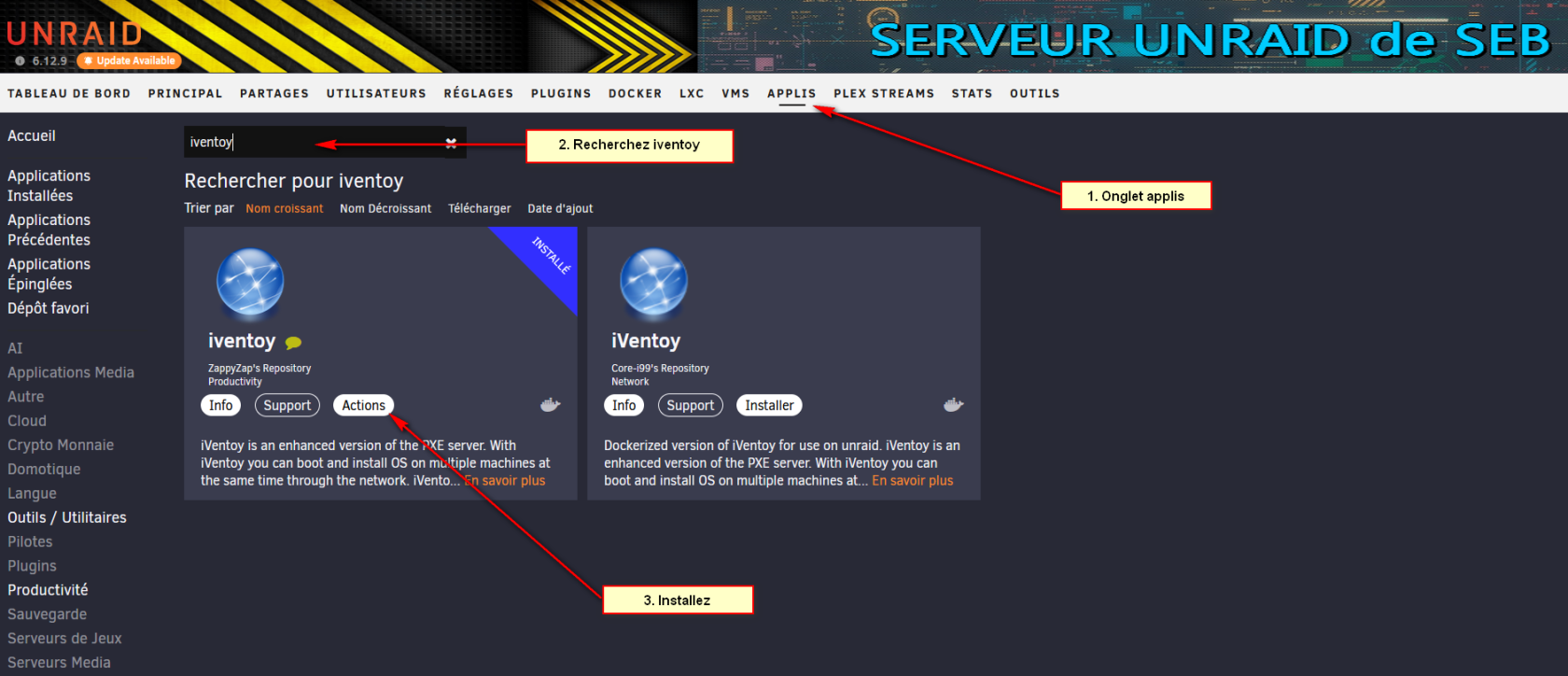Screen dimensions: 1568x676
Task: Click the Update Available badge
Action: pyautogui.click(x=129, y=61)
